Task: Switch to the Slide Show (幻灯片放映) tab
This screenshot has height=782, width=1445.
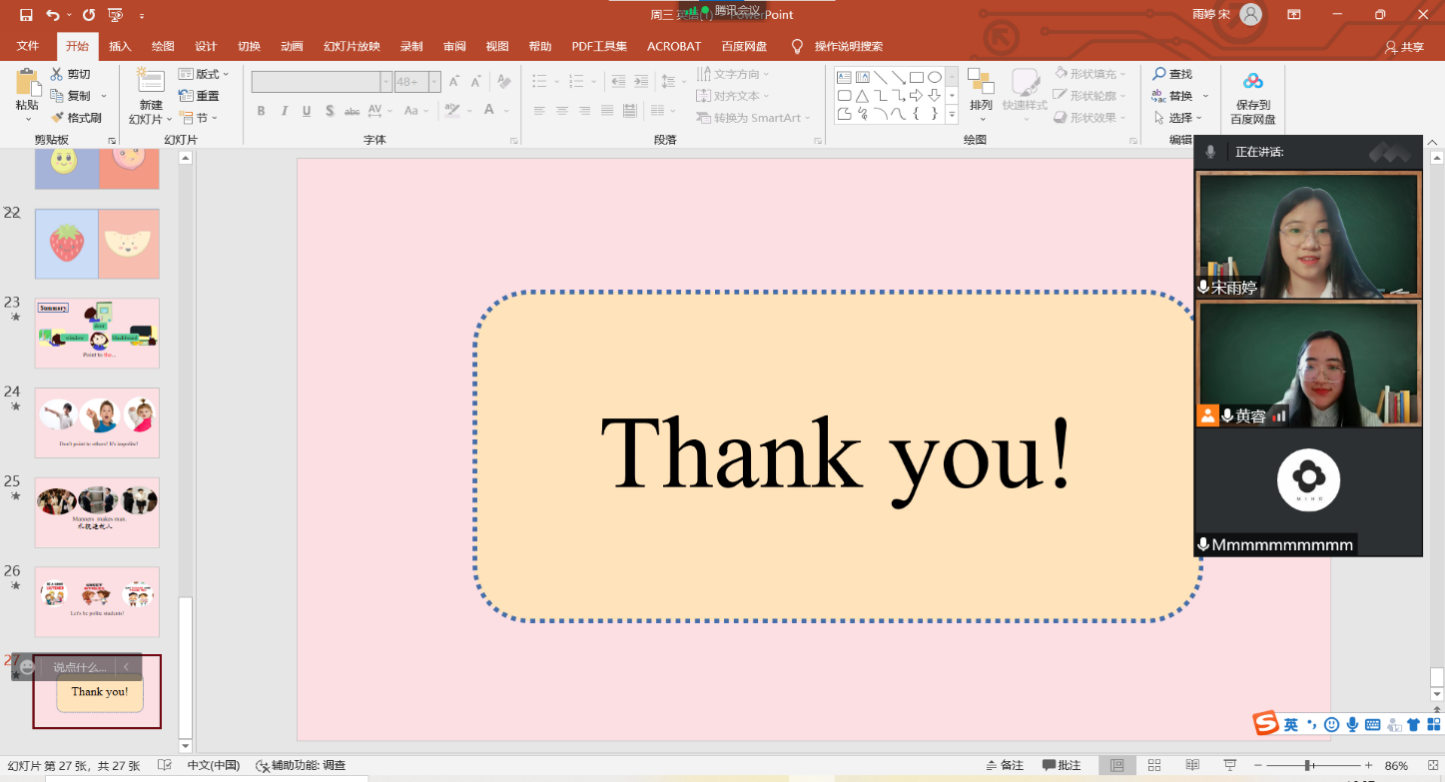Action: (x=351, y=46)
